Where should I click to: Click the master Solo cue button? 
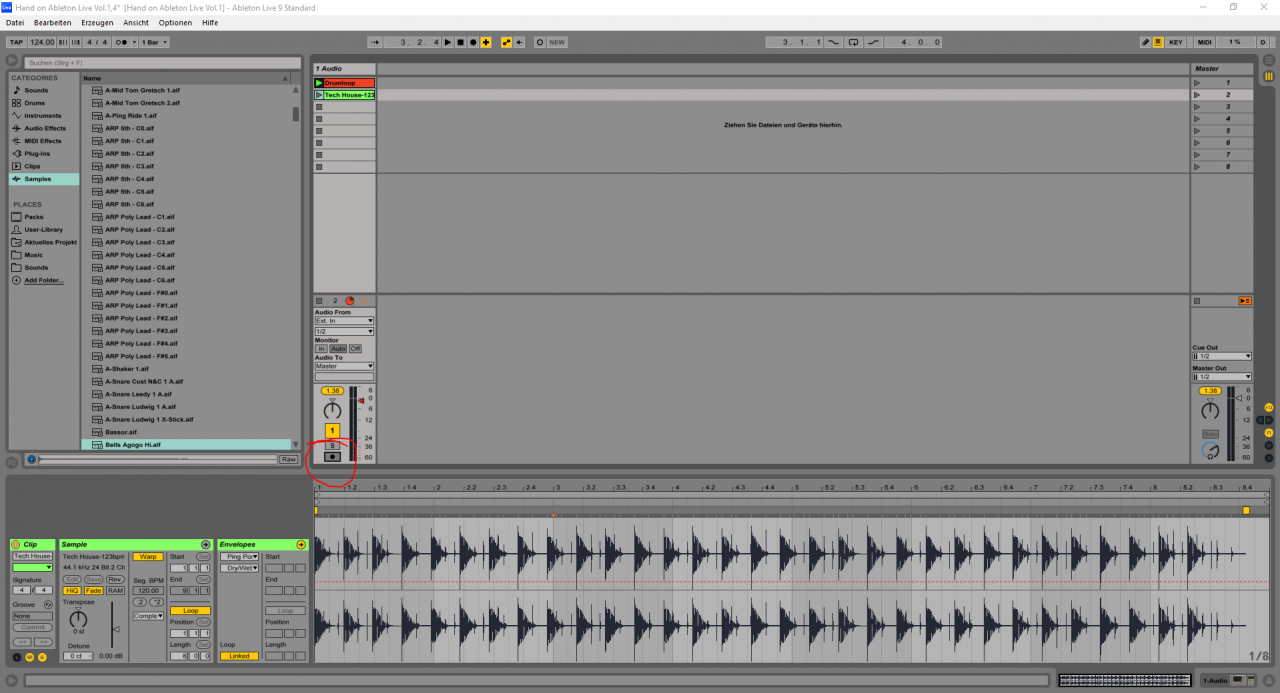[x=1210, y=433]
